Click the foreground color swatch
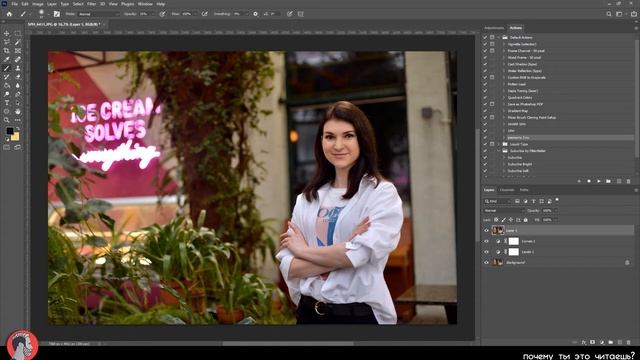This screenshot has height=360, width=640. (10, 131)
